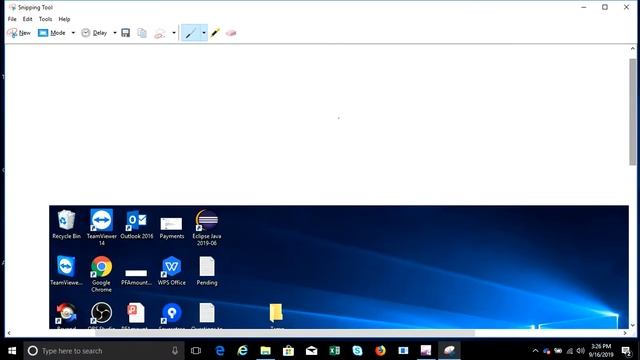Click Eclipse Java icon in the snip
640x360 pixels.
[207, 227]
